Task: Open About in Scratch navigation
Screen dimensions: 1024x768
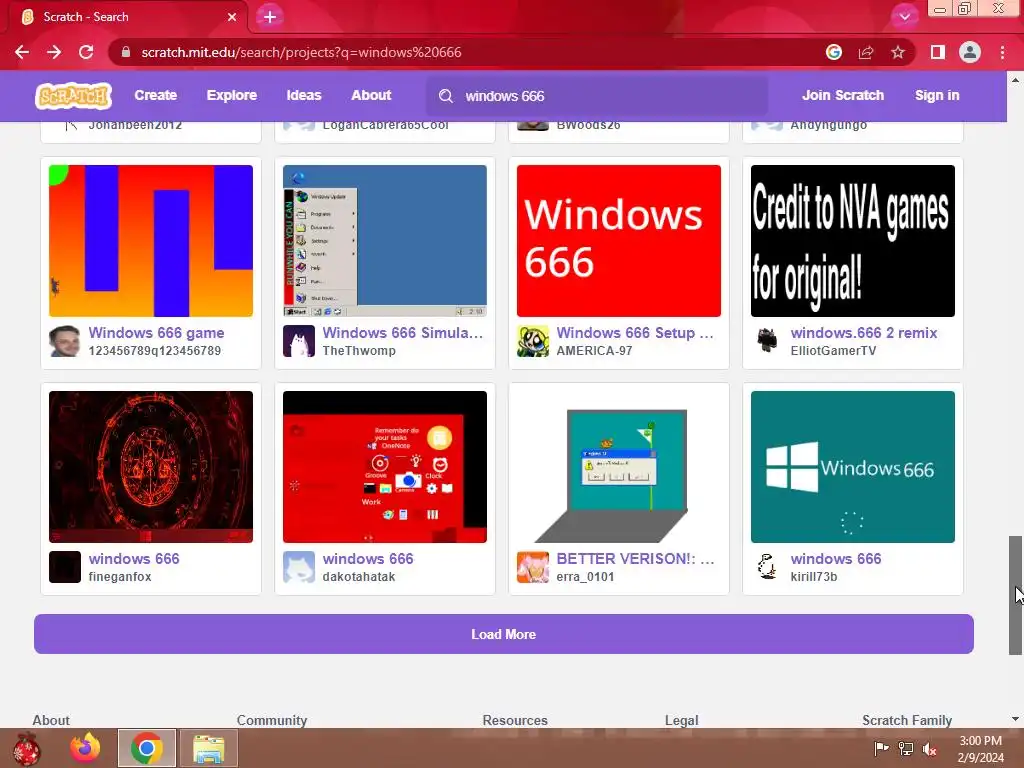Action: tap(371, 95)
